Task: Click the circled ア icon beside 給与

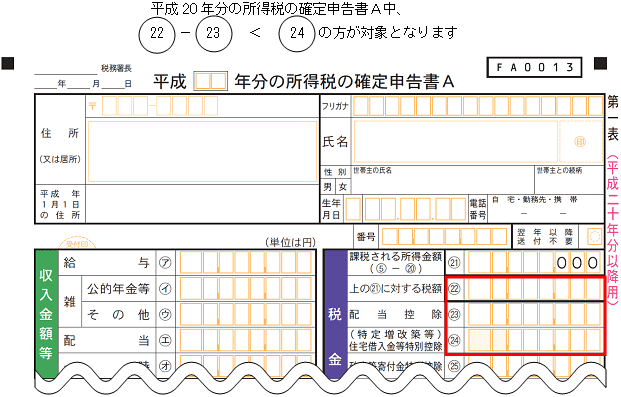Action: [165, 263]
